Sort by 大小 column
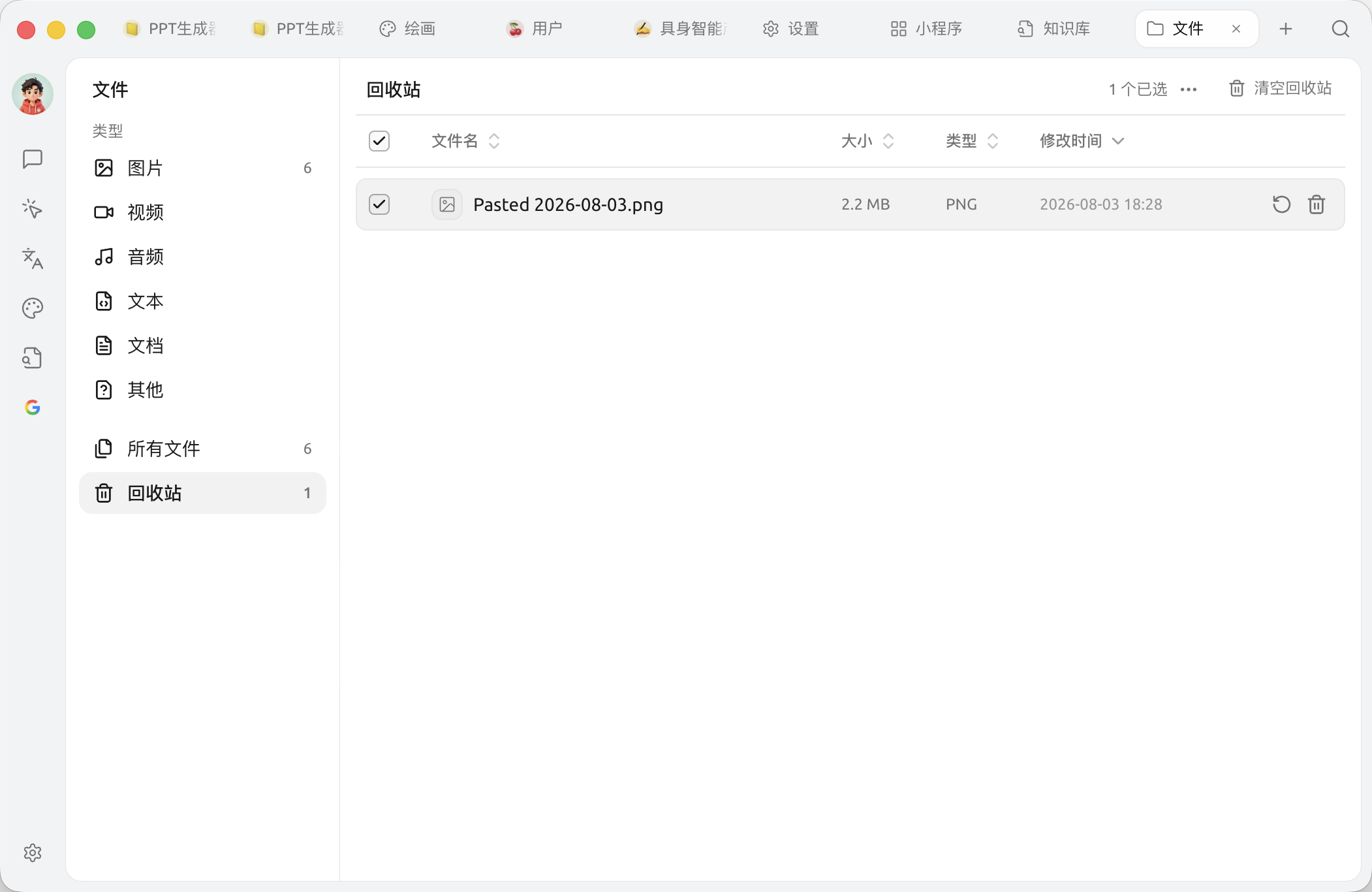This screenshot has height=892, width=1372. tap(867, 141)
